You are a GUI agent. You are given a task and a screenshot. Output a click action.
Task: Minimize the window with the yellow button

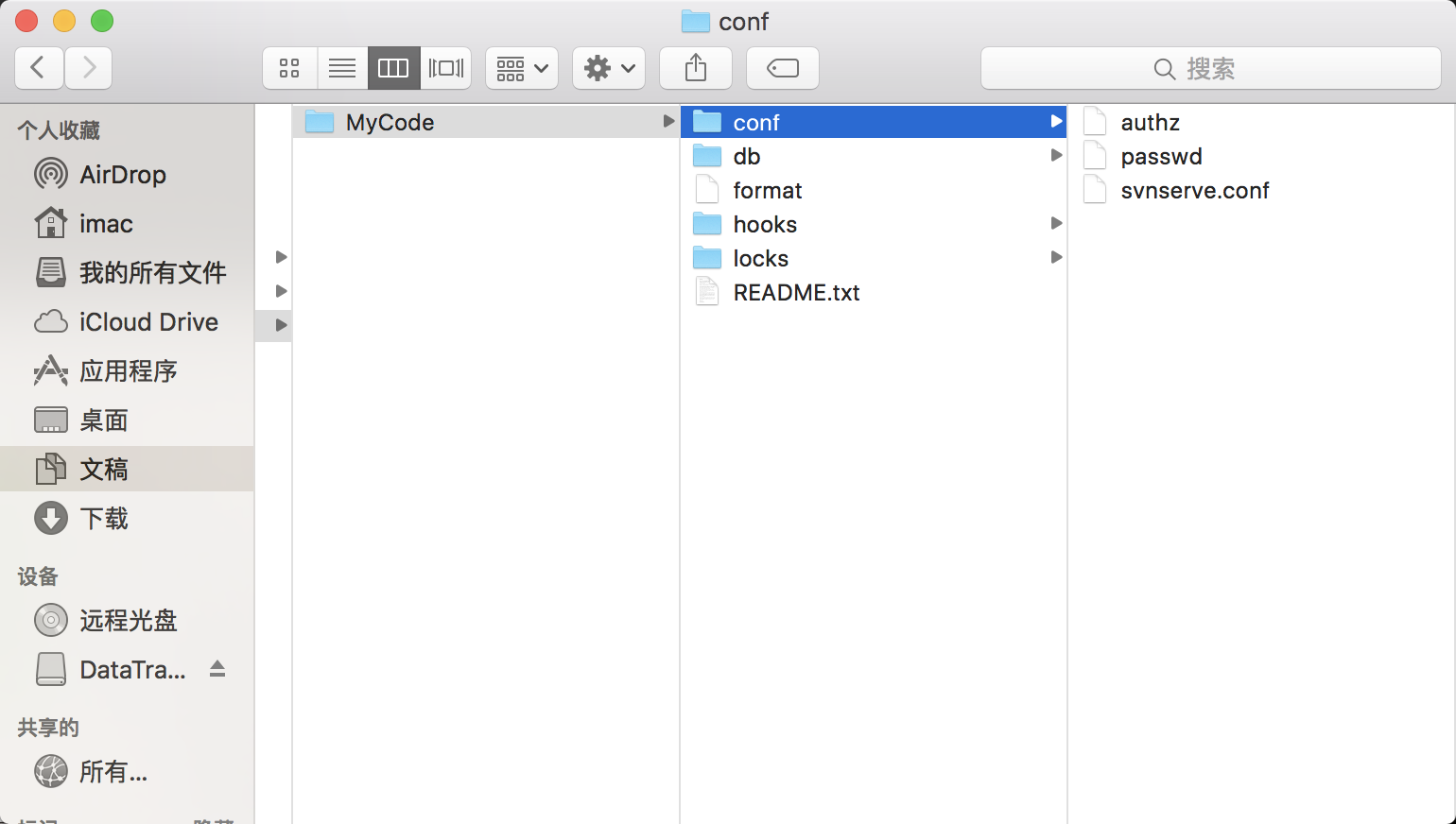point(64,21)
